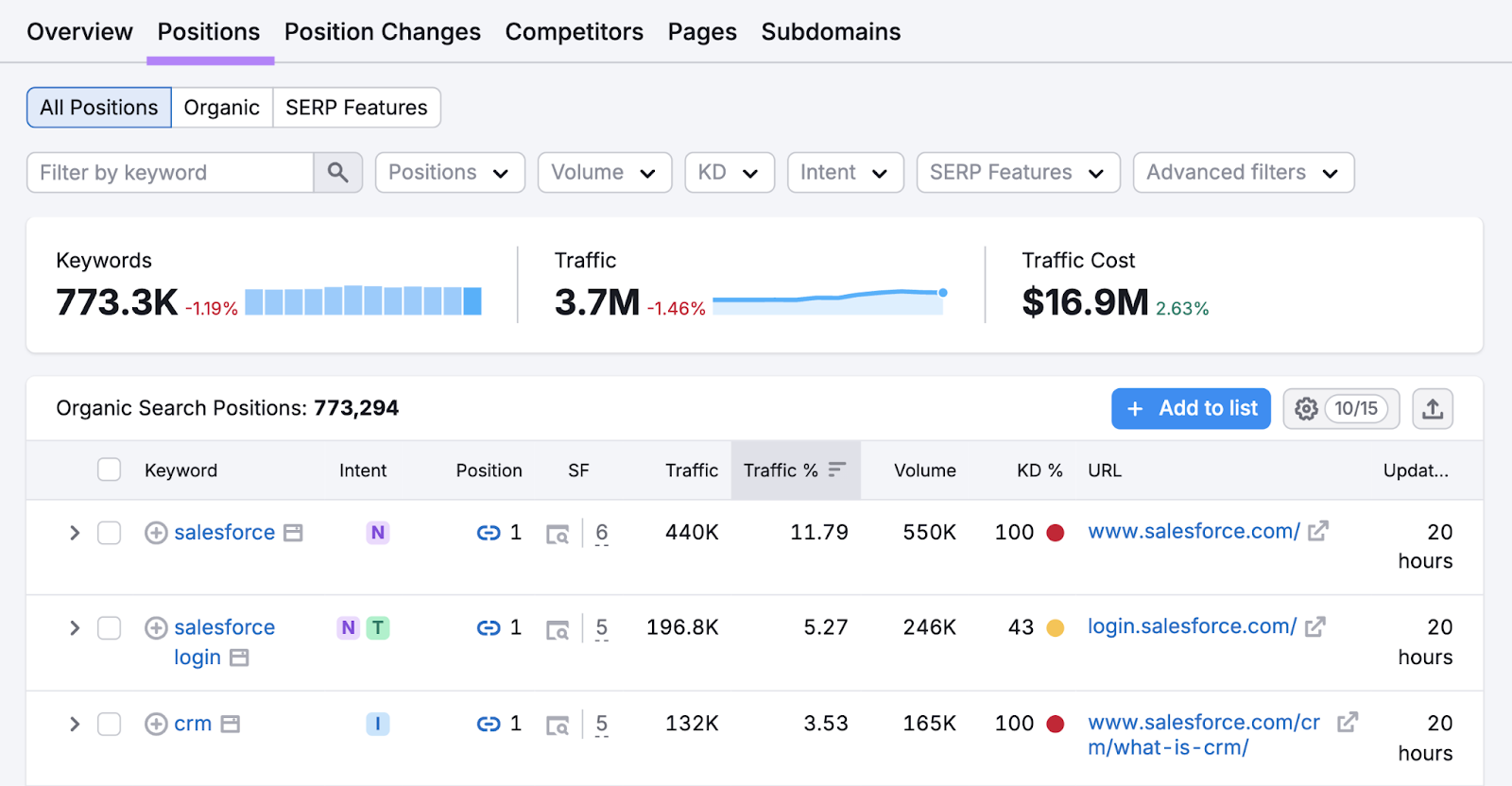1512x786 pixels.
Task: Expand the Advanced filters dropdown
Action: [1243, 173]
